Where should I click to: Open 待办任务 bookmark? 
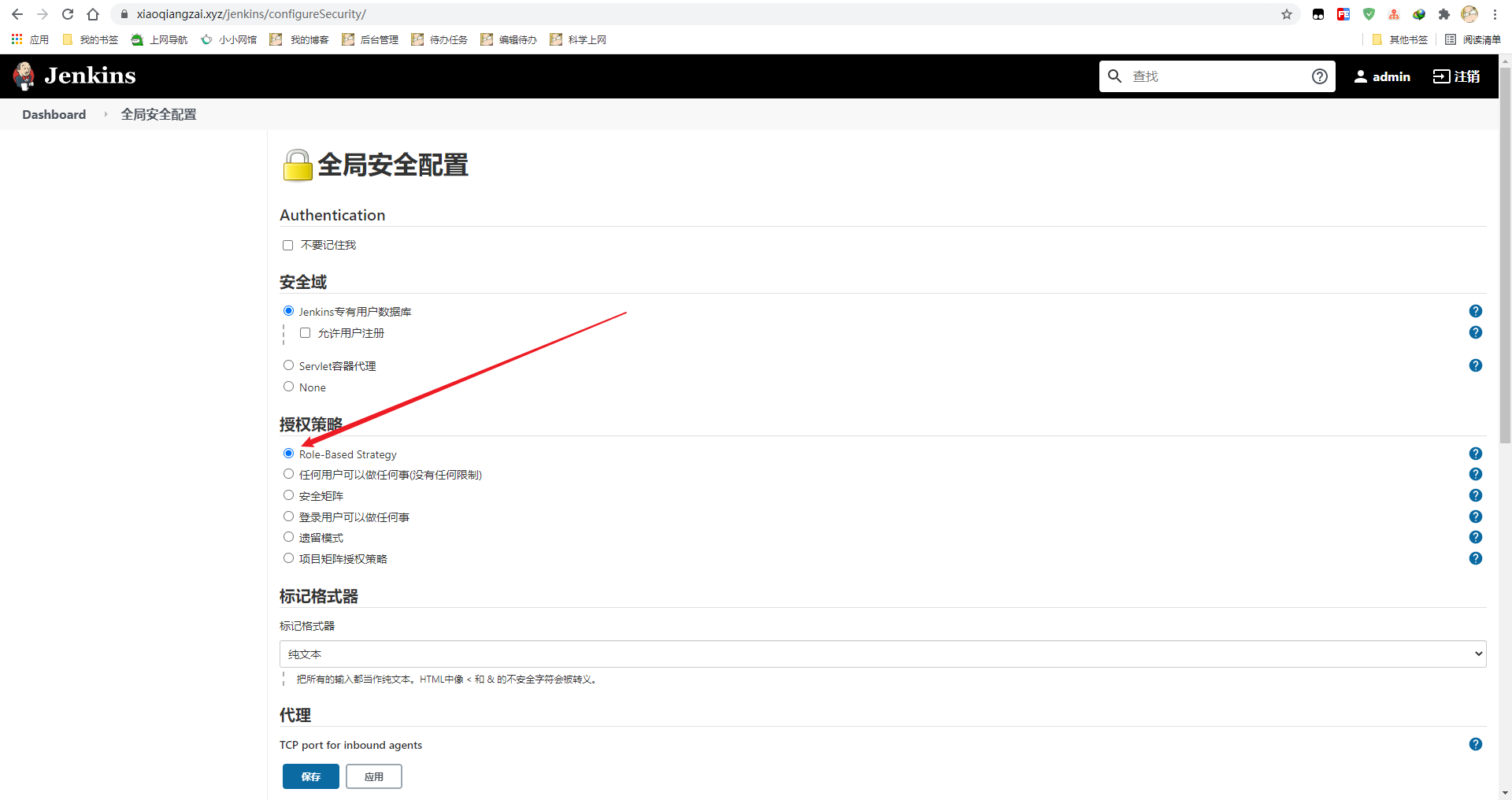[439, 39]
